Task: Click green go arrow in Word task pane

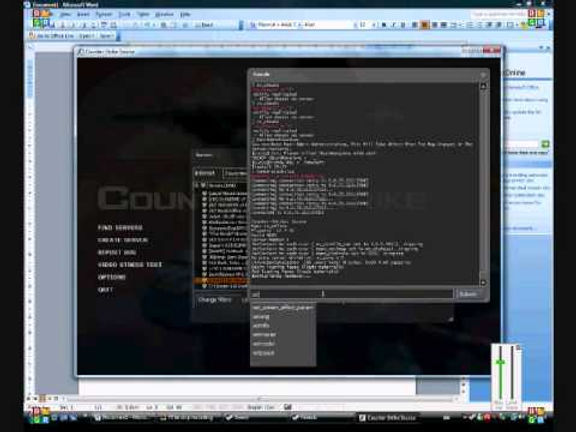Action: tap(545, 144)
